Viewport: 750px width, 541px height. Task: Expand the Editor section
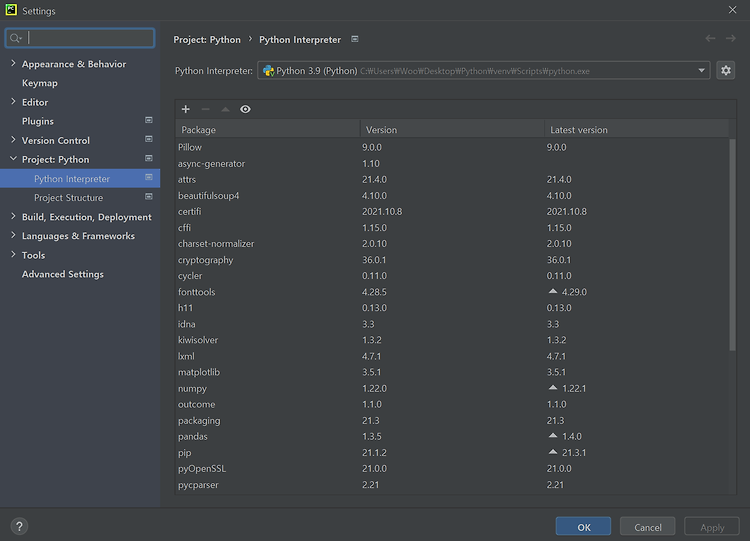pyautogui.click(x=13, y=101)
